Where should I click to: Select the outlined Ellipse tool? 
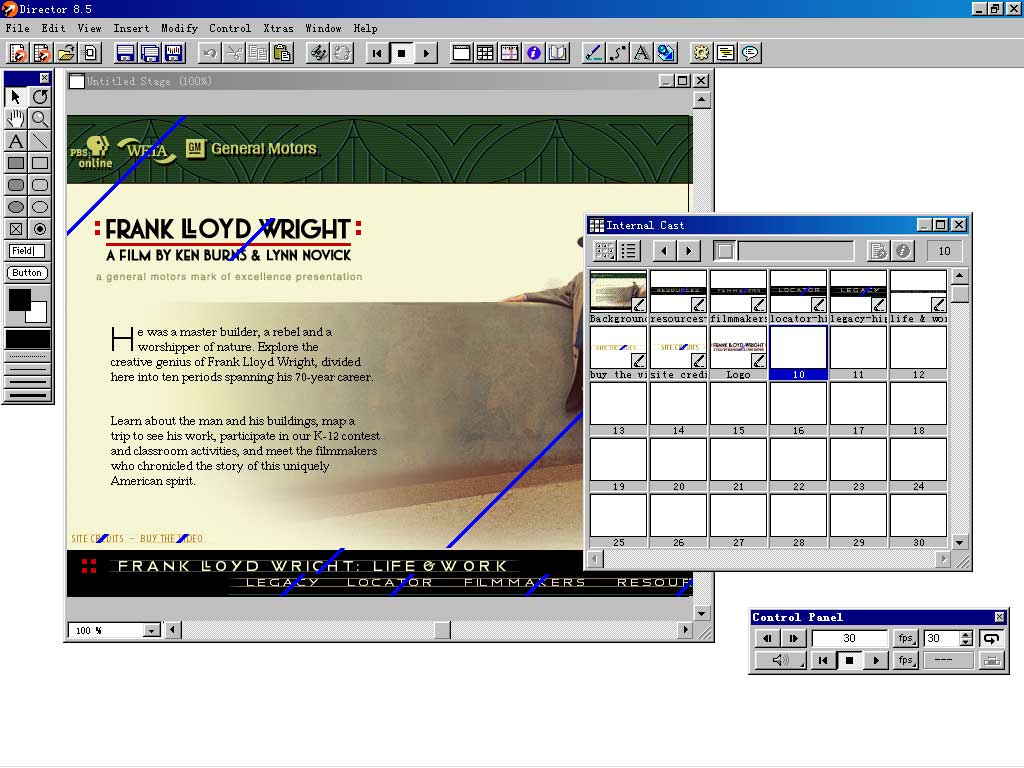click(x=40, y=207)
